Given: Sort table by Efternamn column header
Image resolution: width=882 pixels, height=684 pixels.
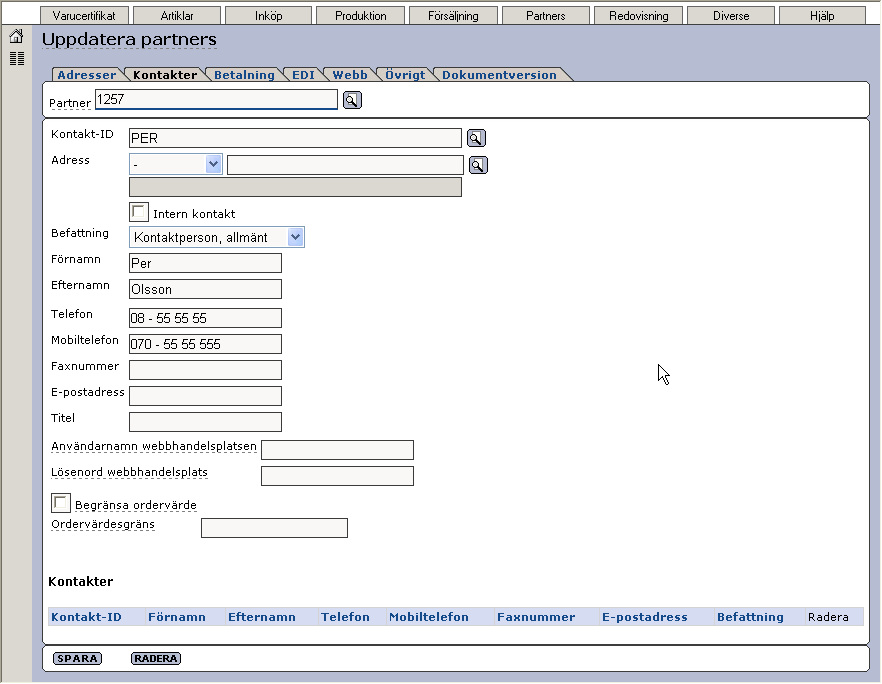Looking at the screenshot, I should click(x=262, y=617).
